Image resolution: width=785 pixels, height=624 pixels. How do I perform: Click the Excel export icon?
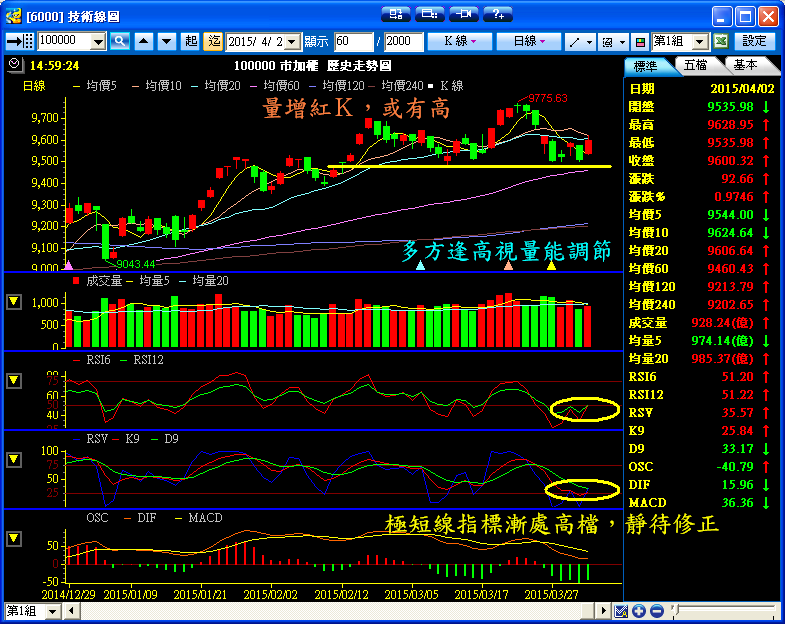click(x=722, y=41)
